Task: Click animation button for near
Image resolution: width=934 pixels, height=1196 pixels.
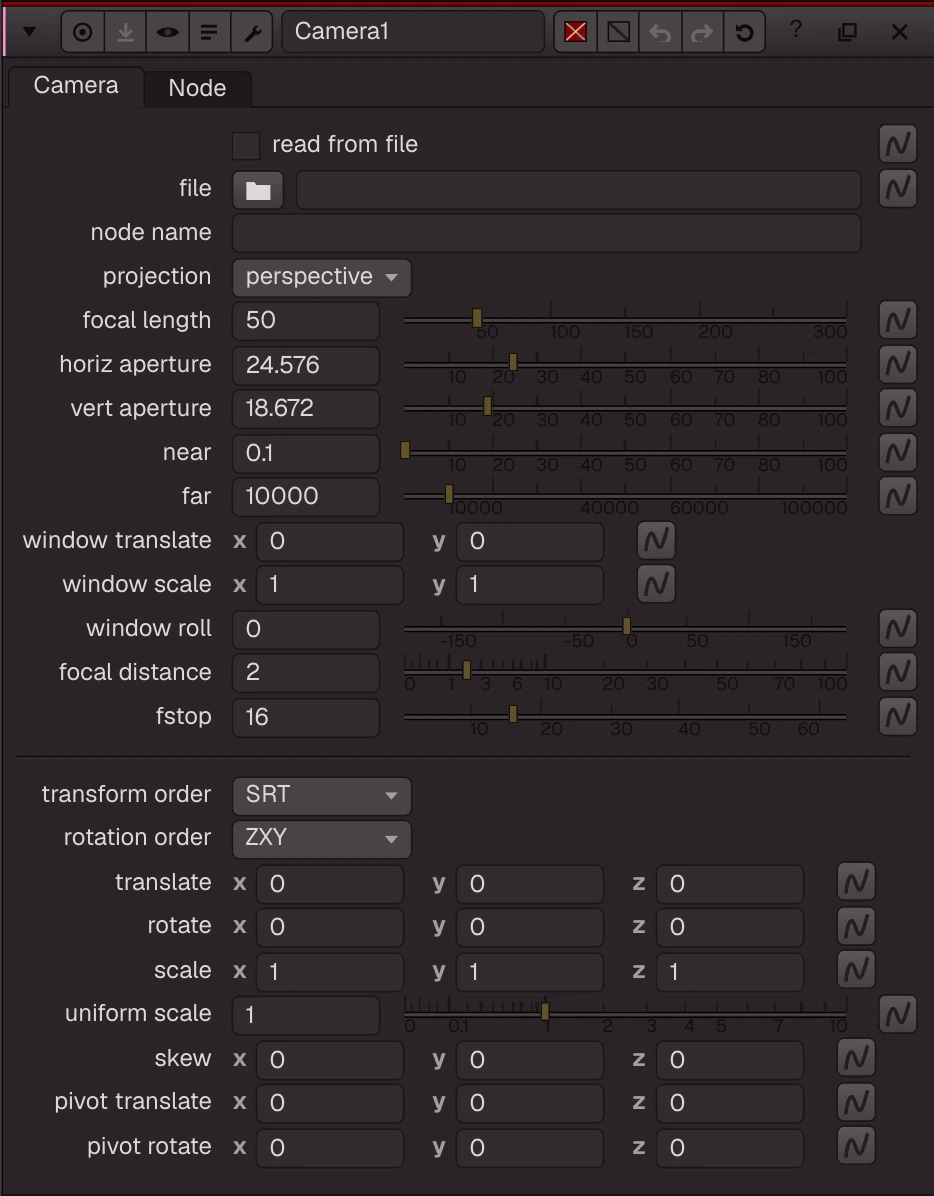Action: (897, 452)
